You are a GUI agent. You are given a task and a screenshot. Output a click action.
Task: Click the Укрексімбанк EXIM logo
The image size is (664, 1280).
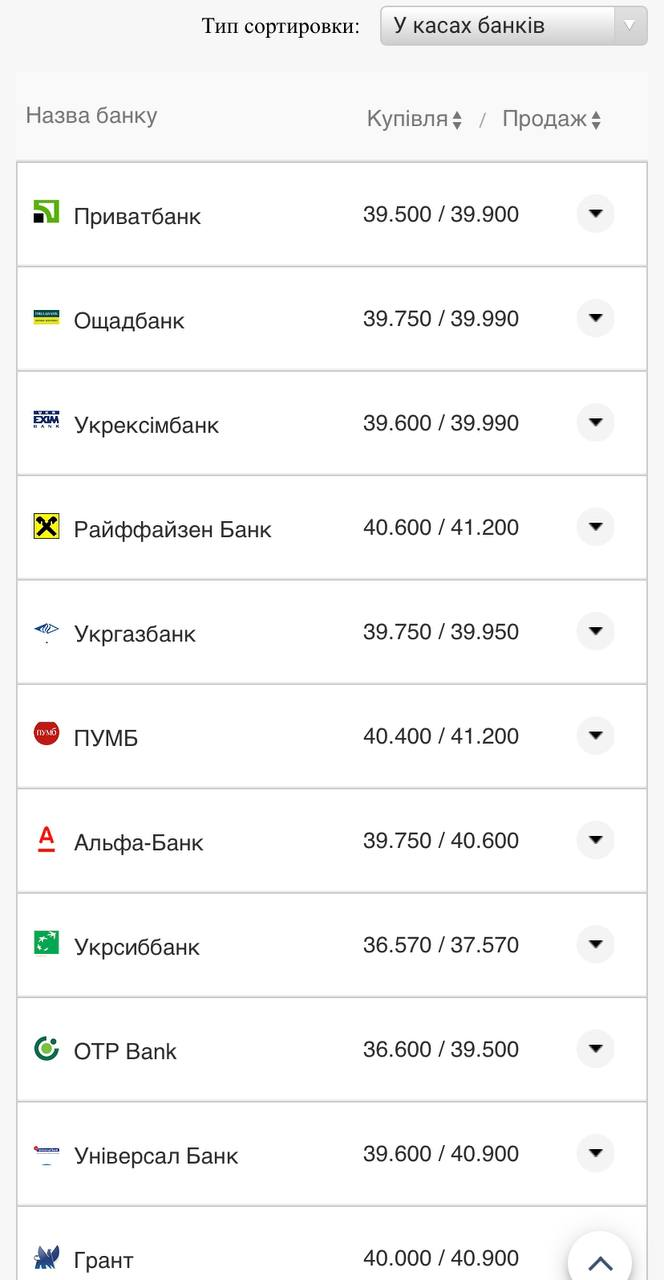46,421
